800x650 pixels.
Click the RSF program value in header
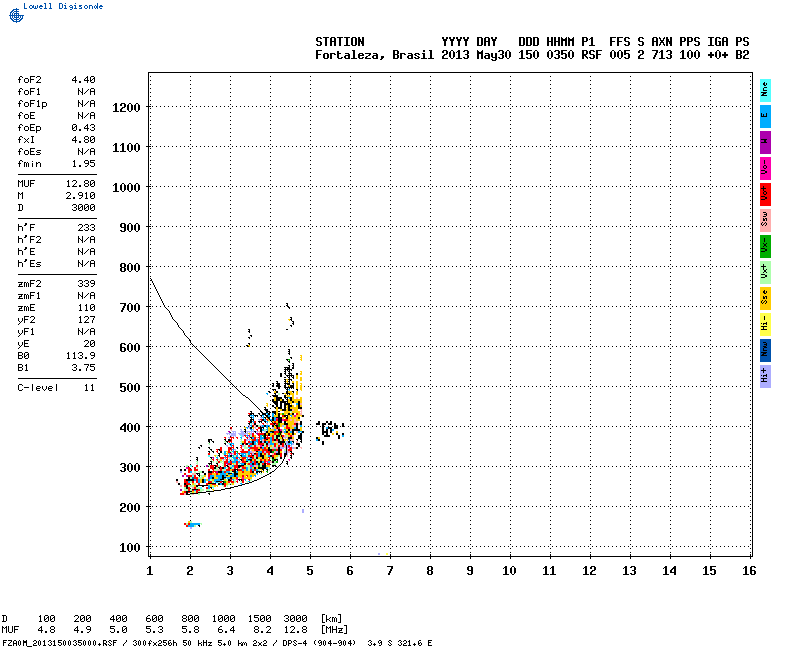[x=591, y=55]
